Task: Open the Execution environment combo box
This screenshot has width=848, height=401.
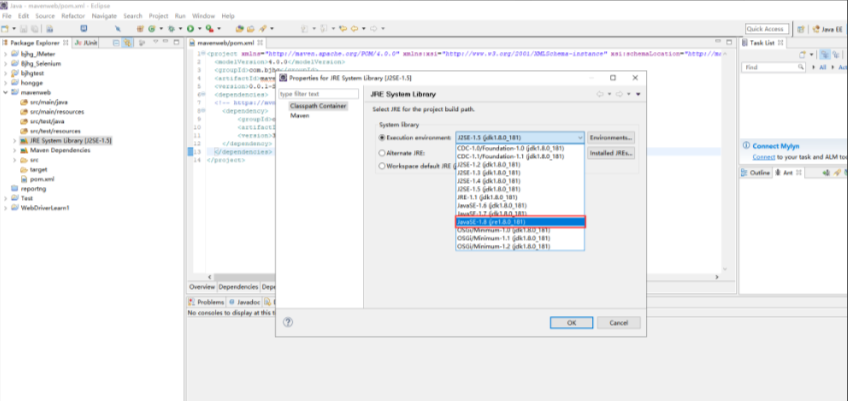Action: (520, 137)
